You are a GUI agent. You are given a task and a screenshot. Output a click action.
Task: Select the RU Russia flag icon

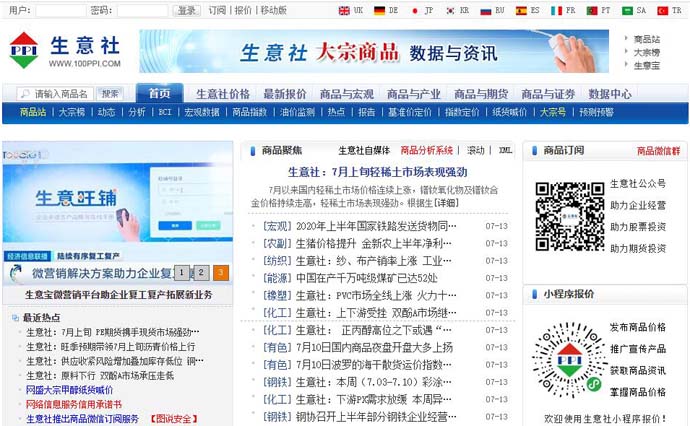(486, 11)
